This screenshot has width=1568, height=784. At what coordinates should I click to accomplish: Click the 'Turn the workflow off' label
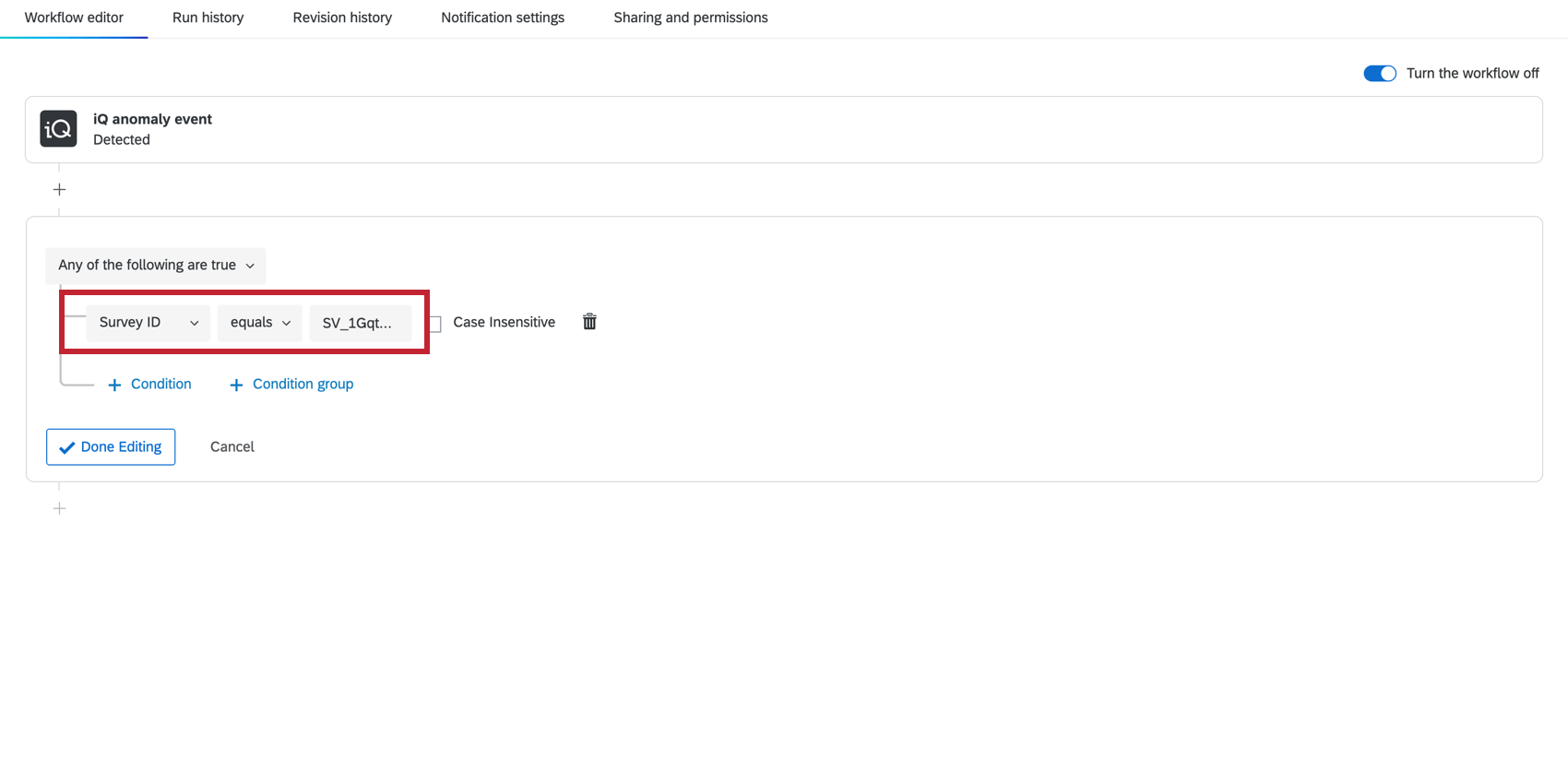[x=1473, y=74]
